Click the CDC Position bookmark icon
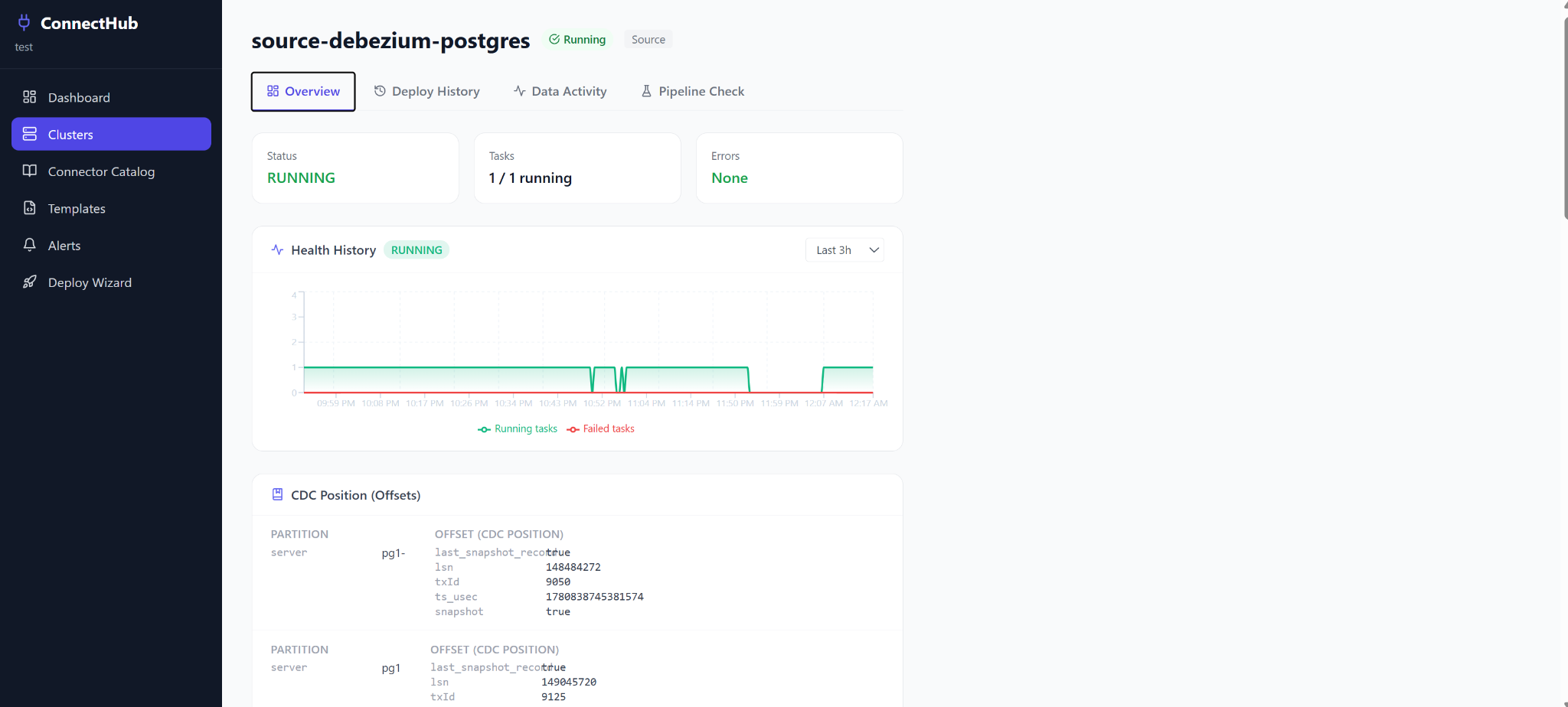 coord(278,495)
